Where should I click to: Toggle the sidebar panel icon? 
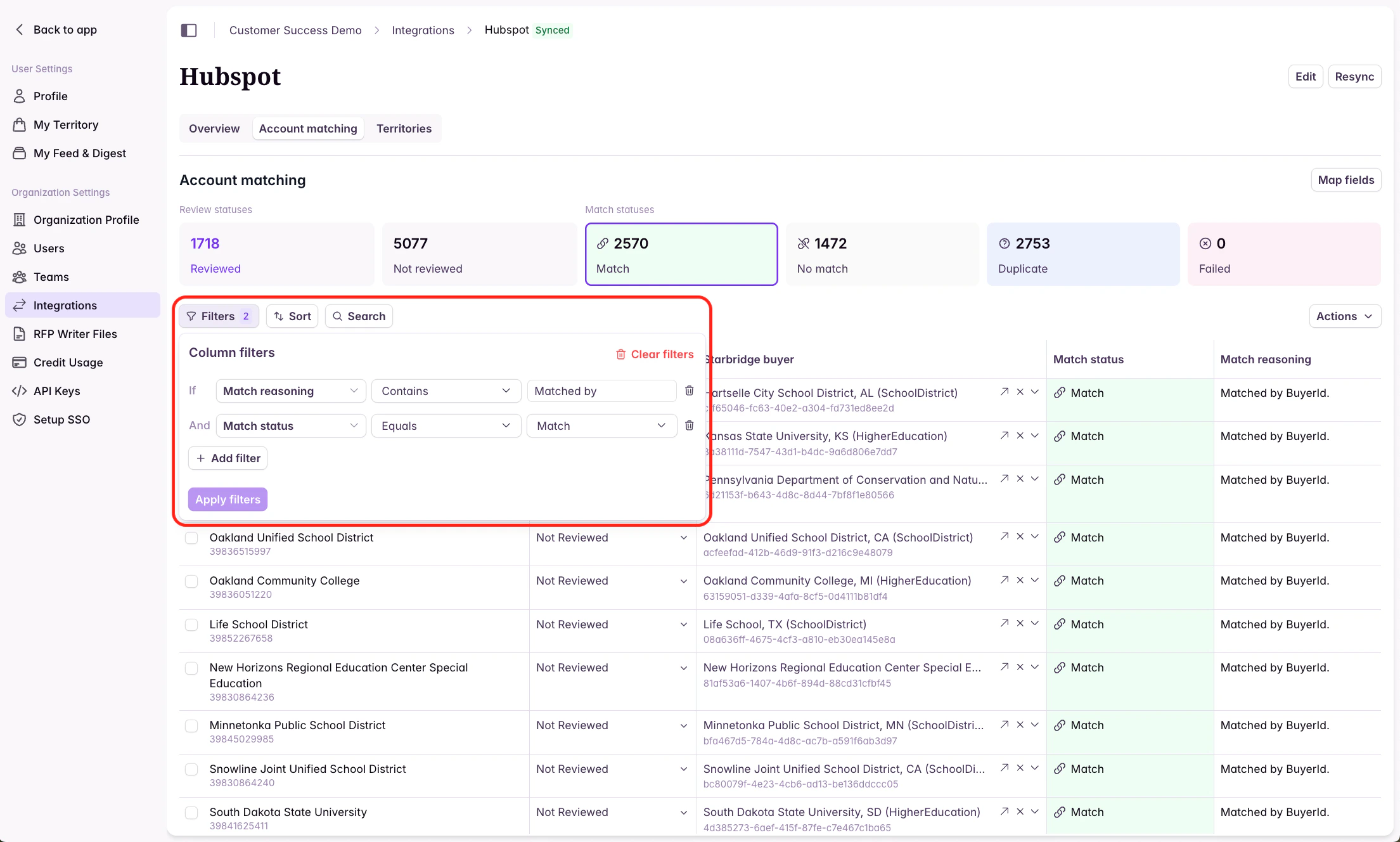coord(189,30)
